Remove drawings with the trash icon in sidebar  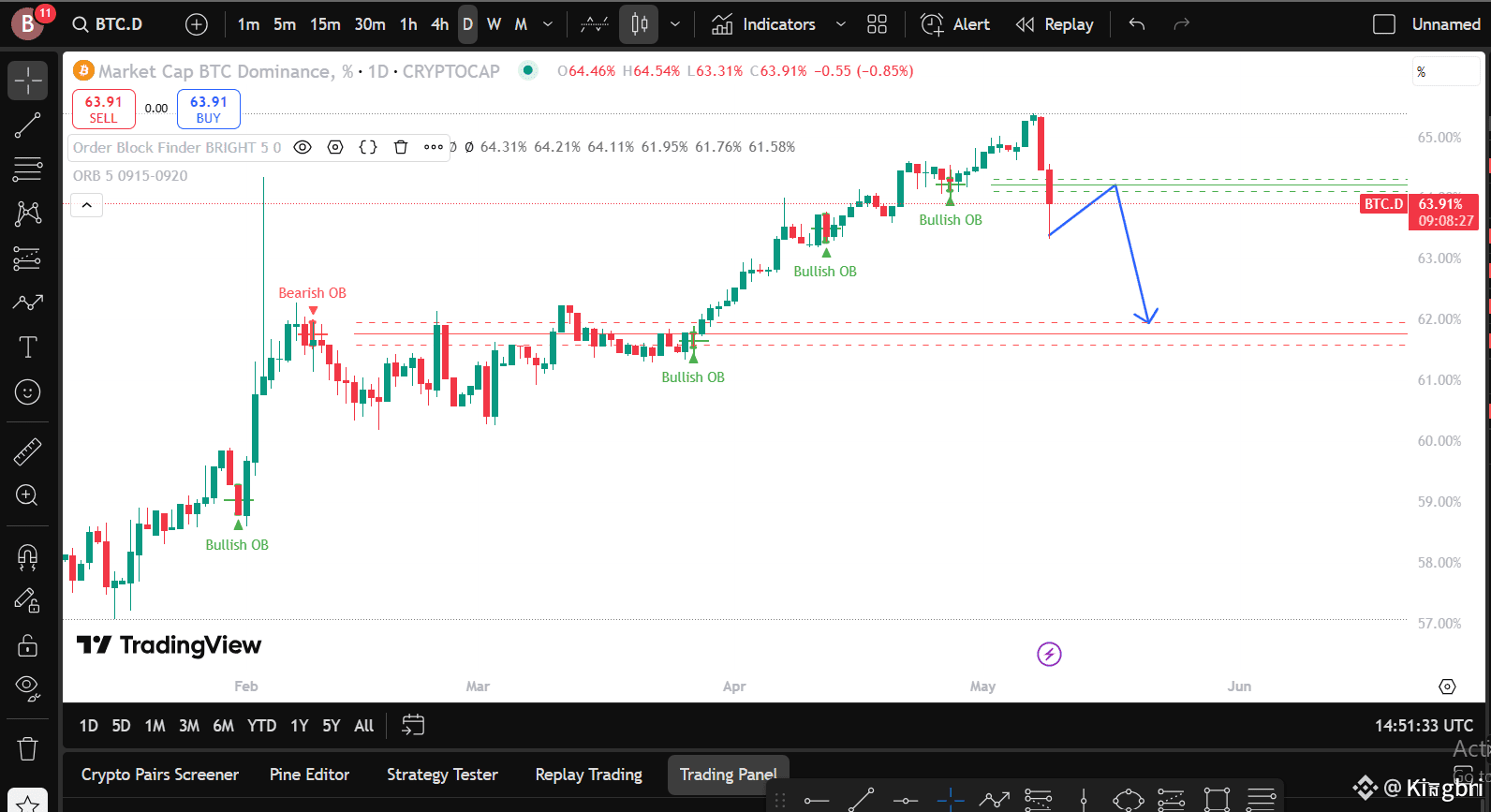coord(28,748)
